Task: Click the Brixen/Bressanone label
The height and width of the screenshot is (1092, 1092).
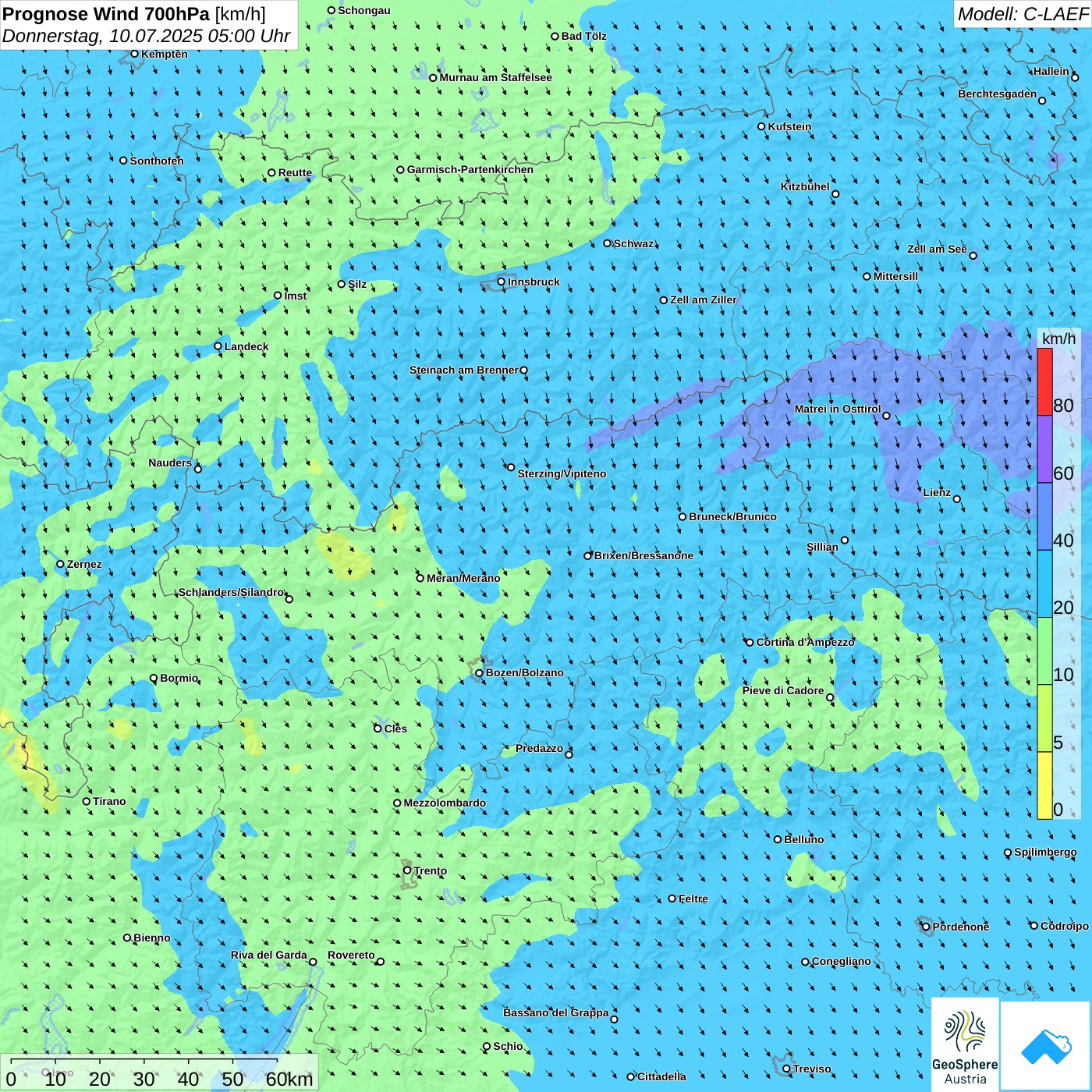Action: (643, 555)
